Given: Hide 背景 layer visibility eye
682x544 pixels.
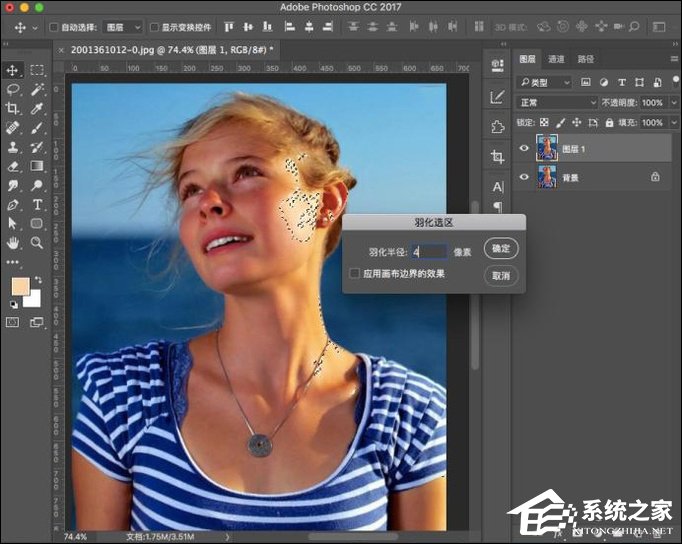Looking at the screenshot, I should click(x=524, y=177).
